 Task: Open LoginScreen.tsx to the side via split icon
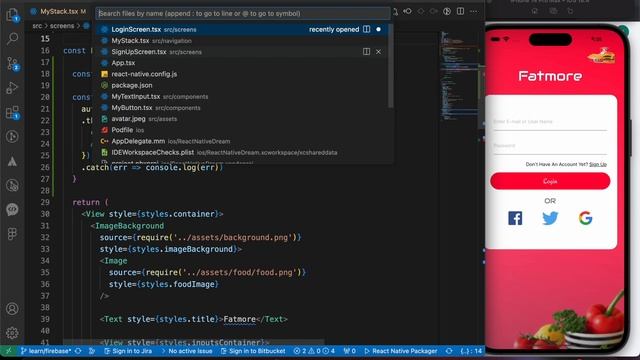tap(367, 29)
